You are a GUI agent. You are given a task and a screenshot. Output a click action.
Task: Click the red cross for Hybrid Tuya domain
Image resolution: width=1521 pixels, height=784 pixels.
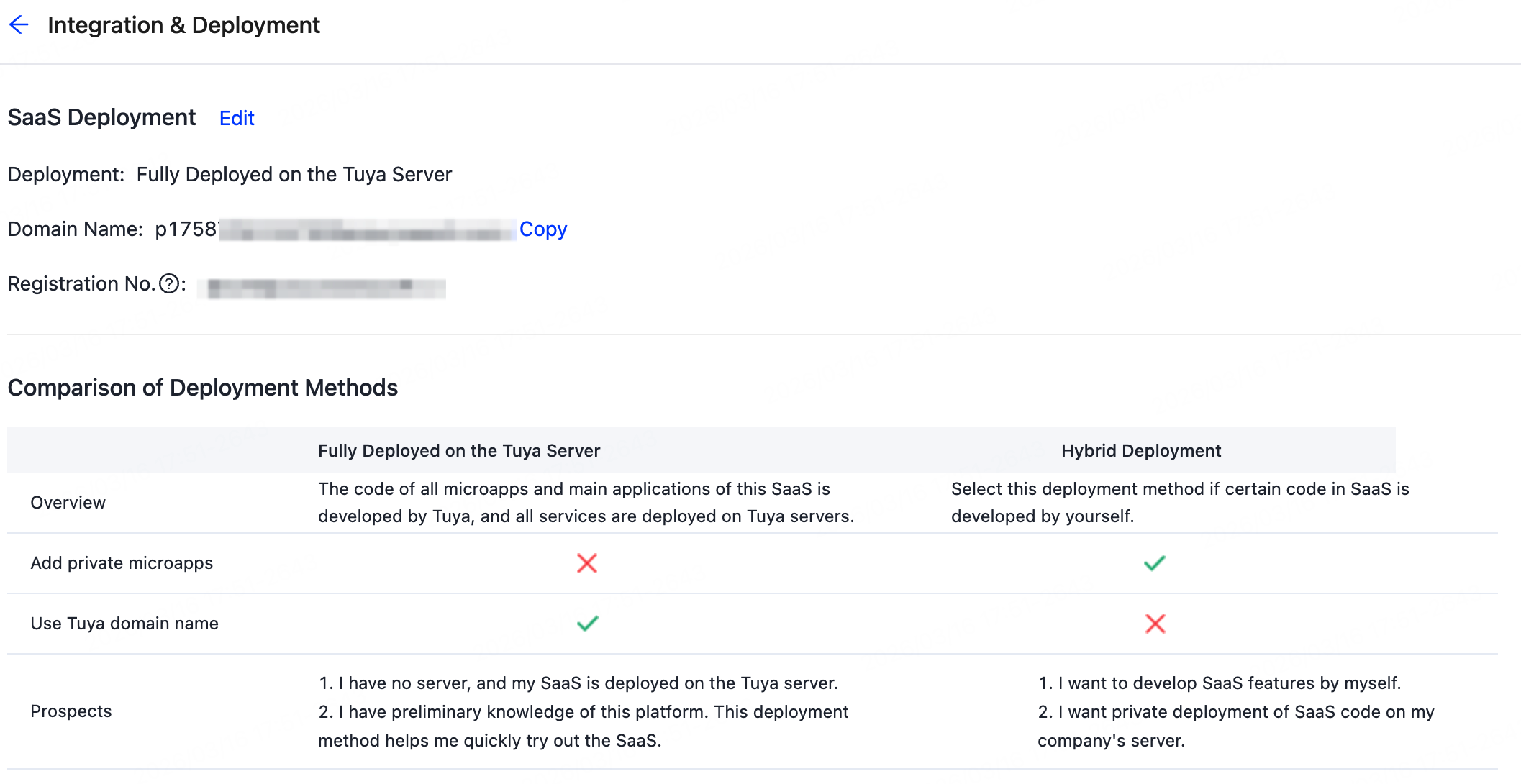coord(1155,624)
